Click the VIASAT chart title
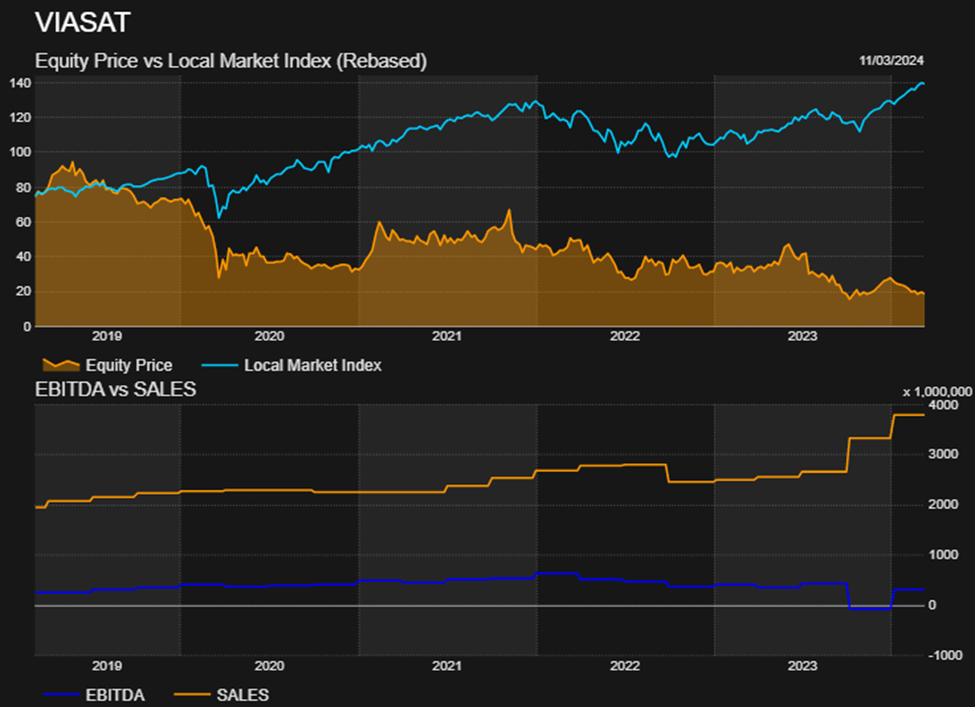 [x=83, y=23]
